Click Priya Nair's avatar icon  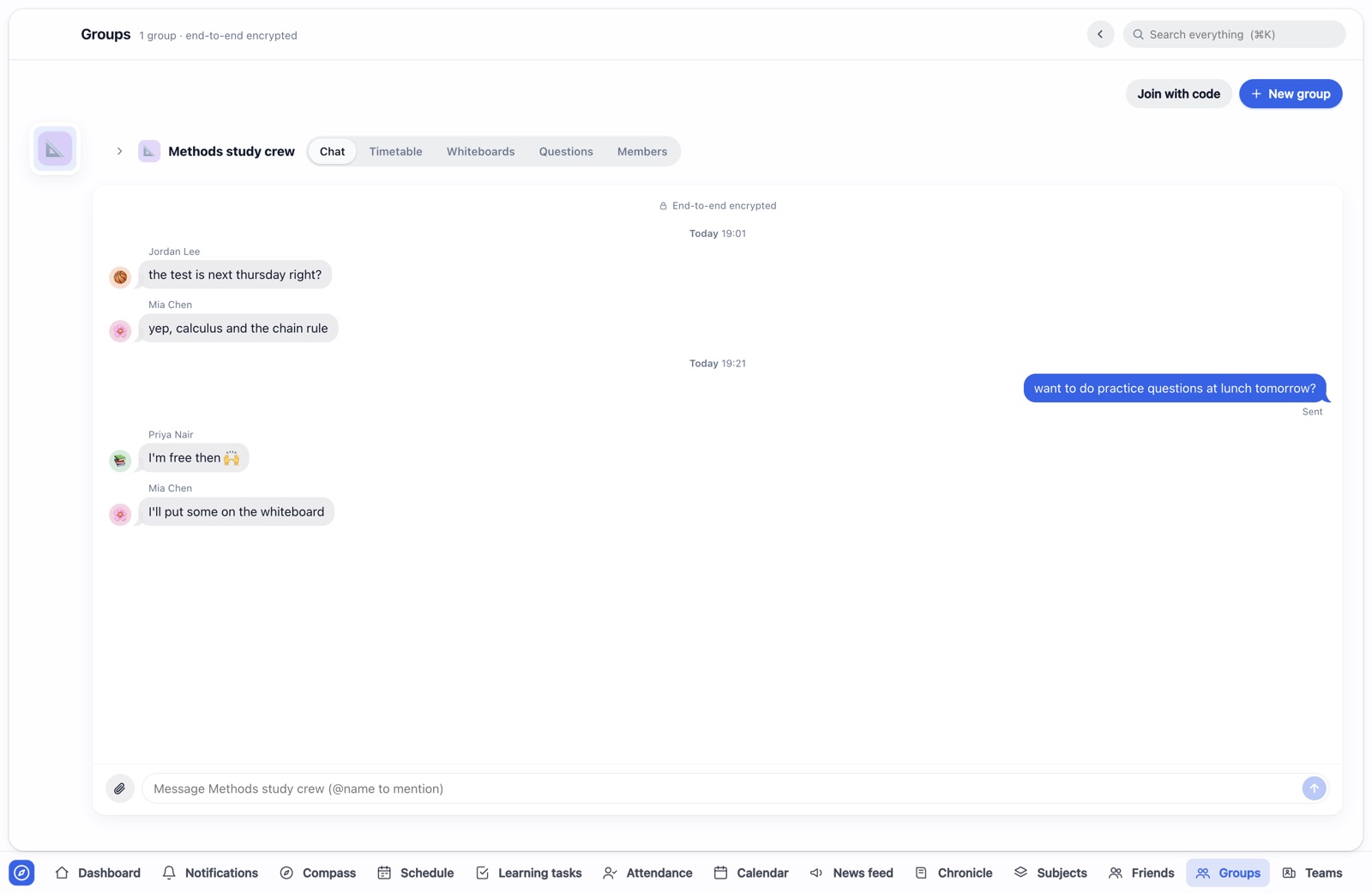pos(120,461)
